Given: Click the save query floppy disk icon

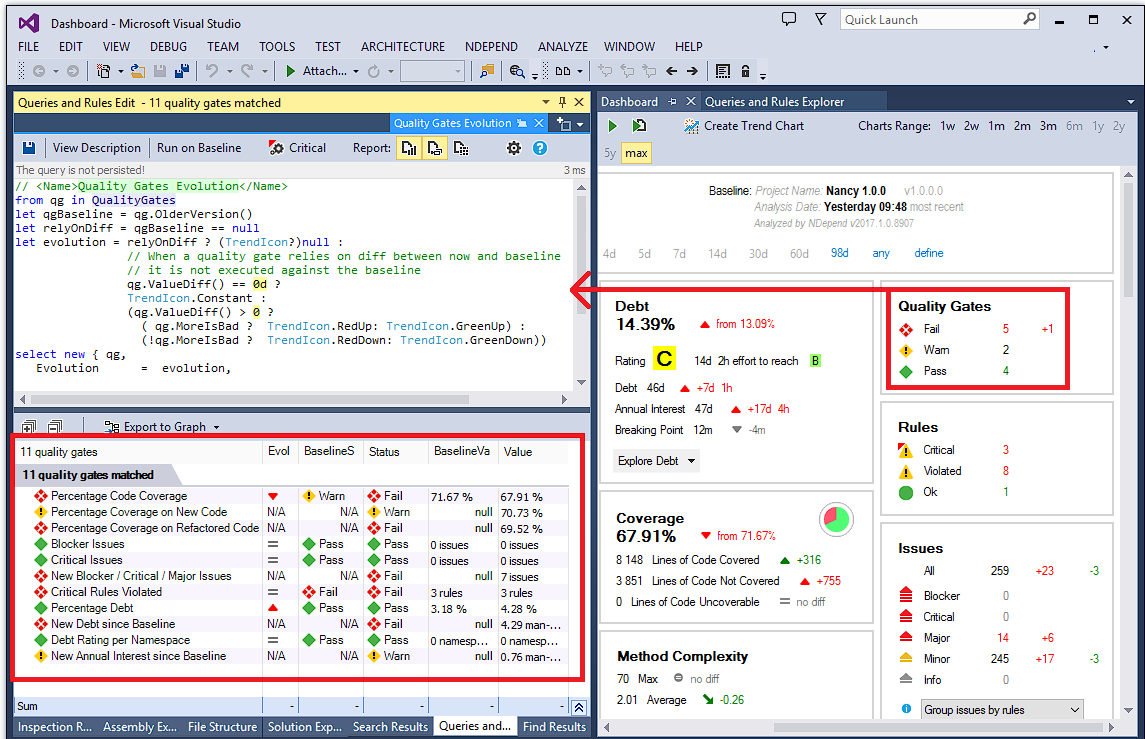Looking at the screenshot, I should click(x=28, y=148).
